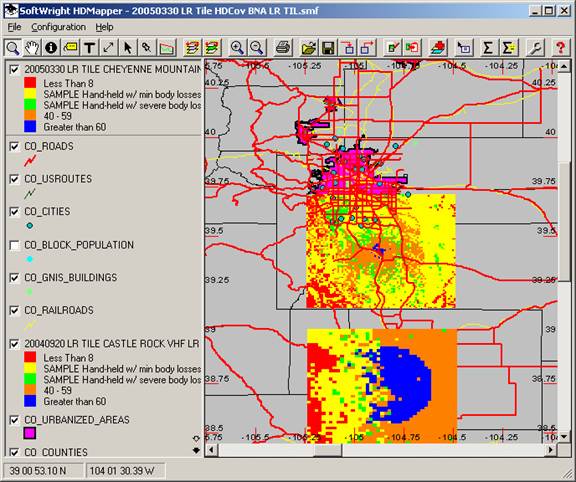Click the green-arrow layers icon

(x=212, y=48)
